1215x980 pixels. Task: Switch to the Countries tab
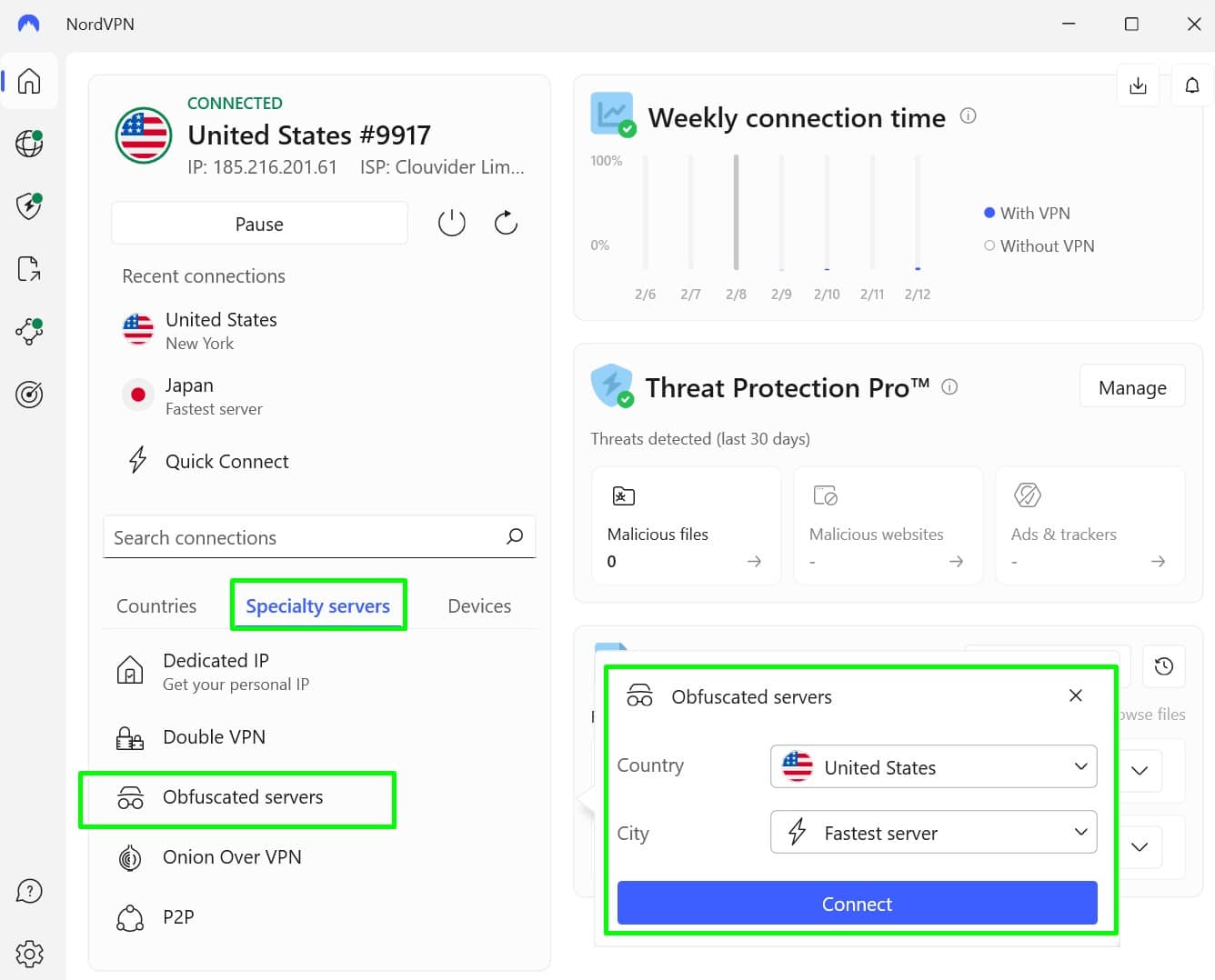pos(156,605)
